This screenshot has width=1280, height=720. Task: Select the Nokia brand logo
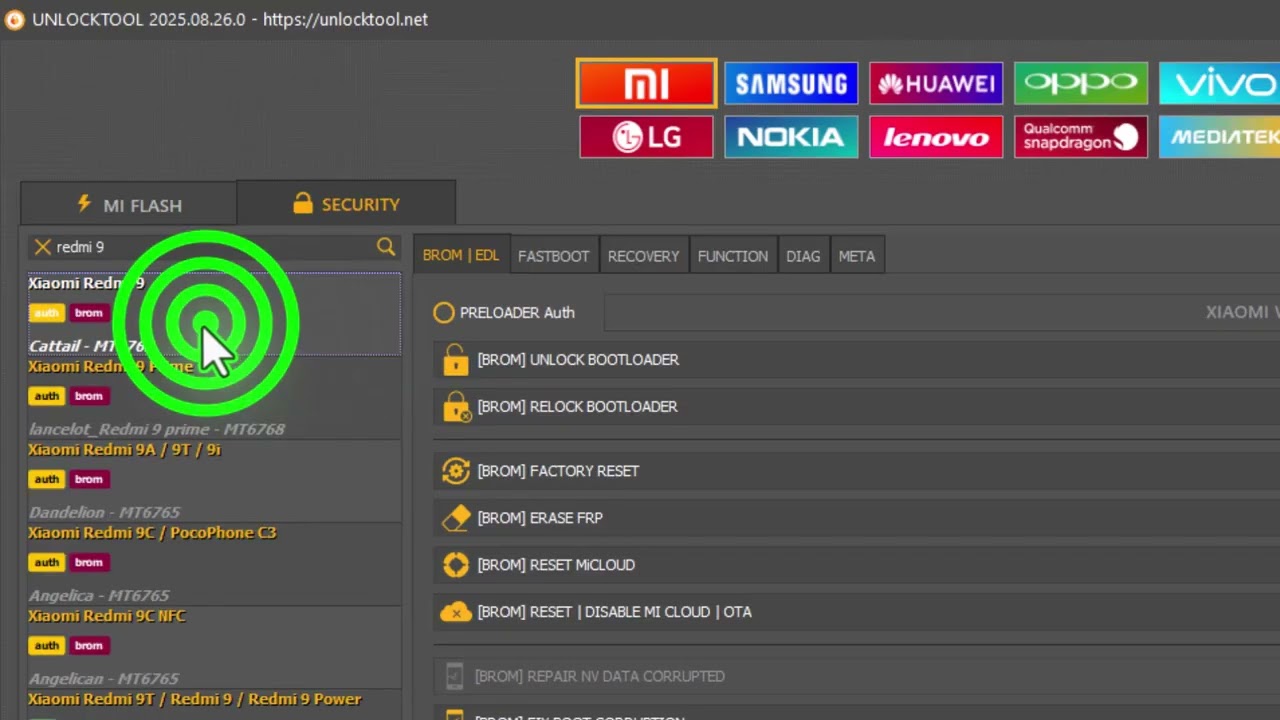791,137
